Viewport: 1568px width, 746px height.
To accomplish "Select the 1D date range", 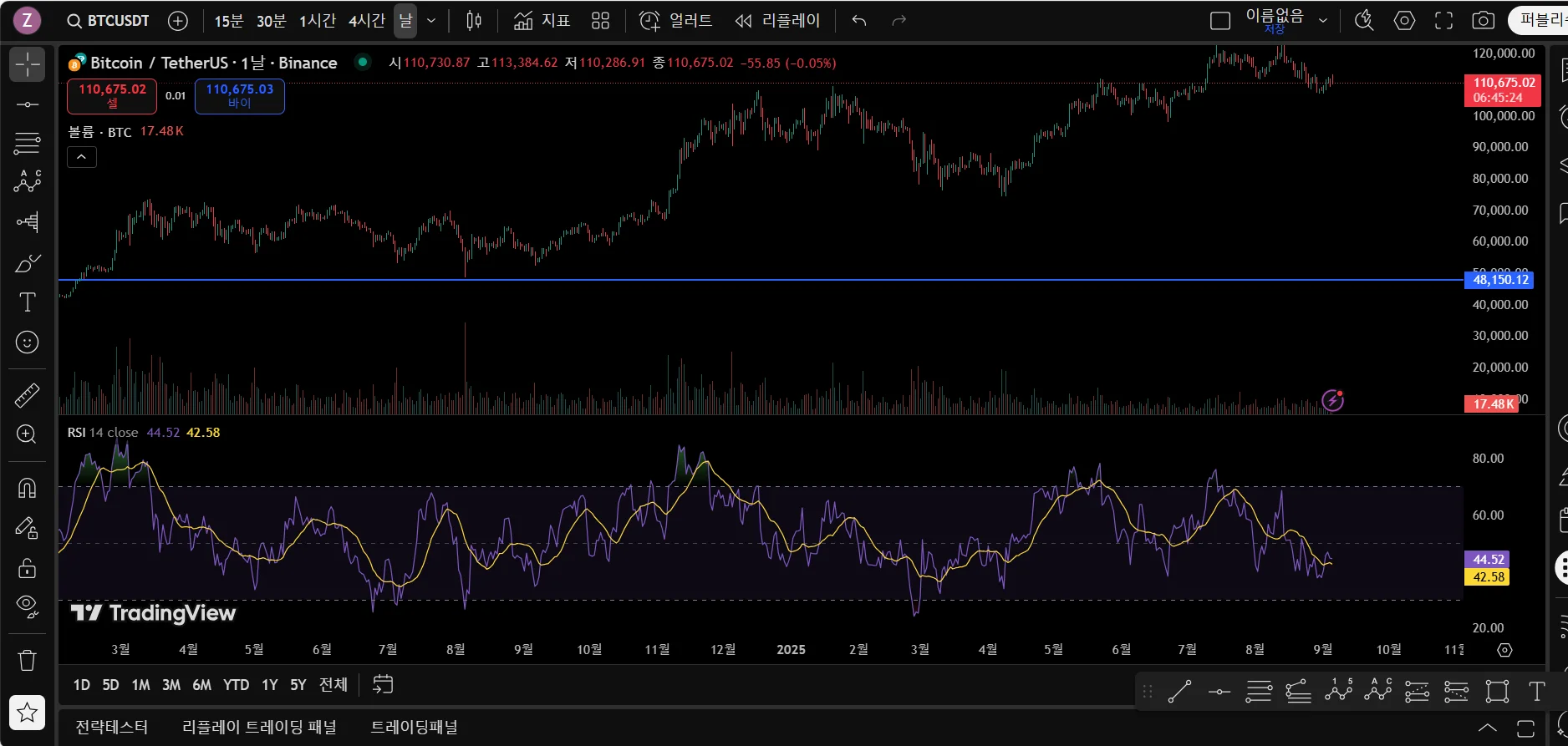I will click(81, 685).
